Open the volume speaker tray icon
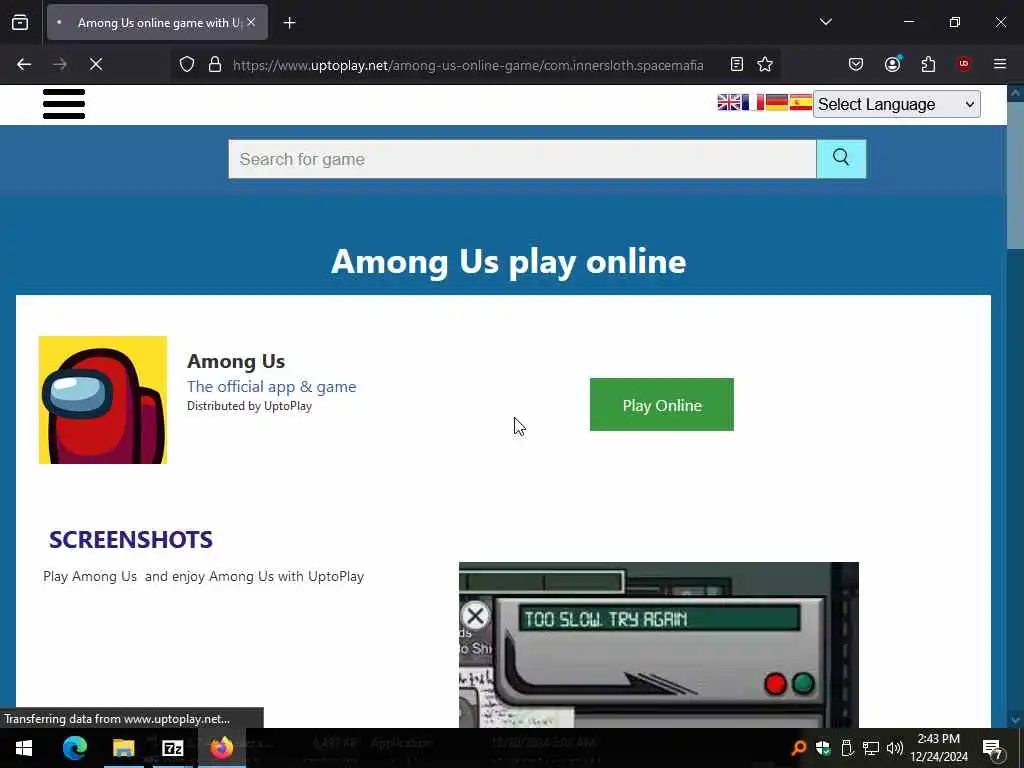This screenshot has width=1024, height=768. [895, 748]
